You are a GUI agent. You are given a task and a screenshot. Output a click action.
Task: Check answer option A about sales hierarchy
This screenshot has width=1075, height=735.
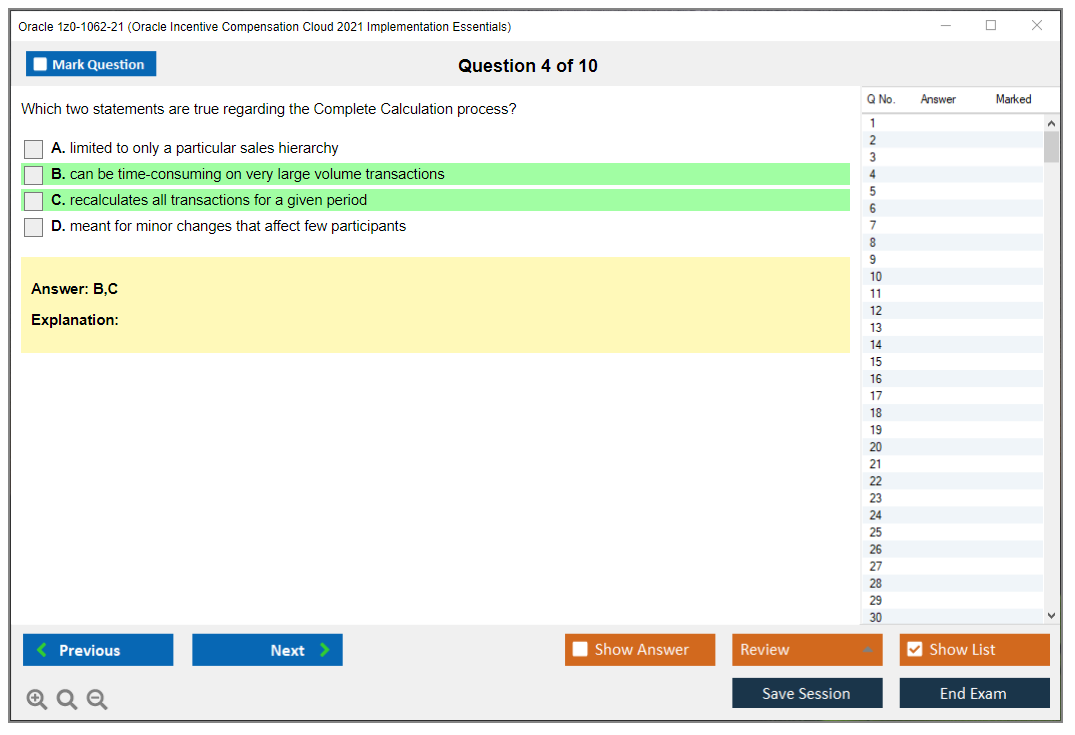click(x=33, y=149)
